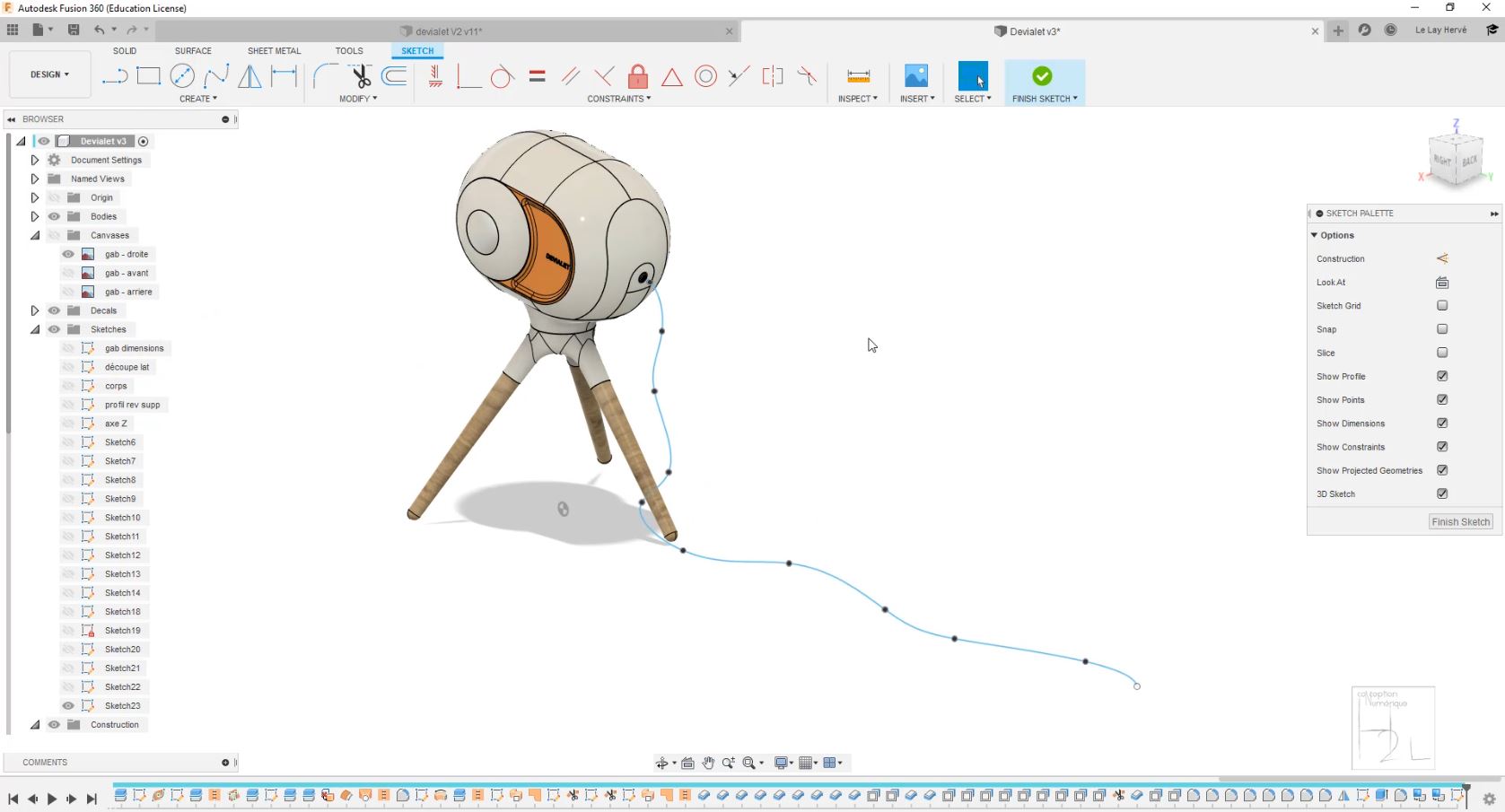Hide the gab - droite canvas
This screenshot has width=1505, height=812.
pyautogui.click(x=68, y=254)
